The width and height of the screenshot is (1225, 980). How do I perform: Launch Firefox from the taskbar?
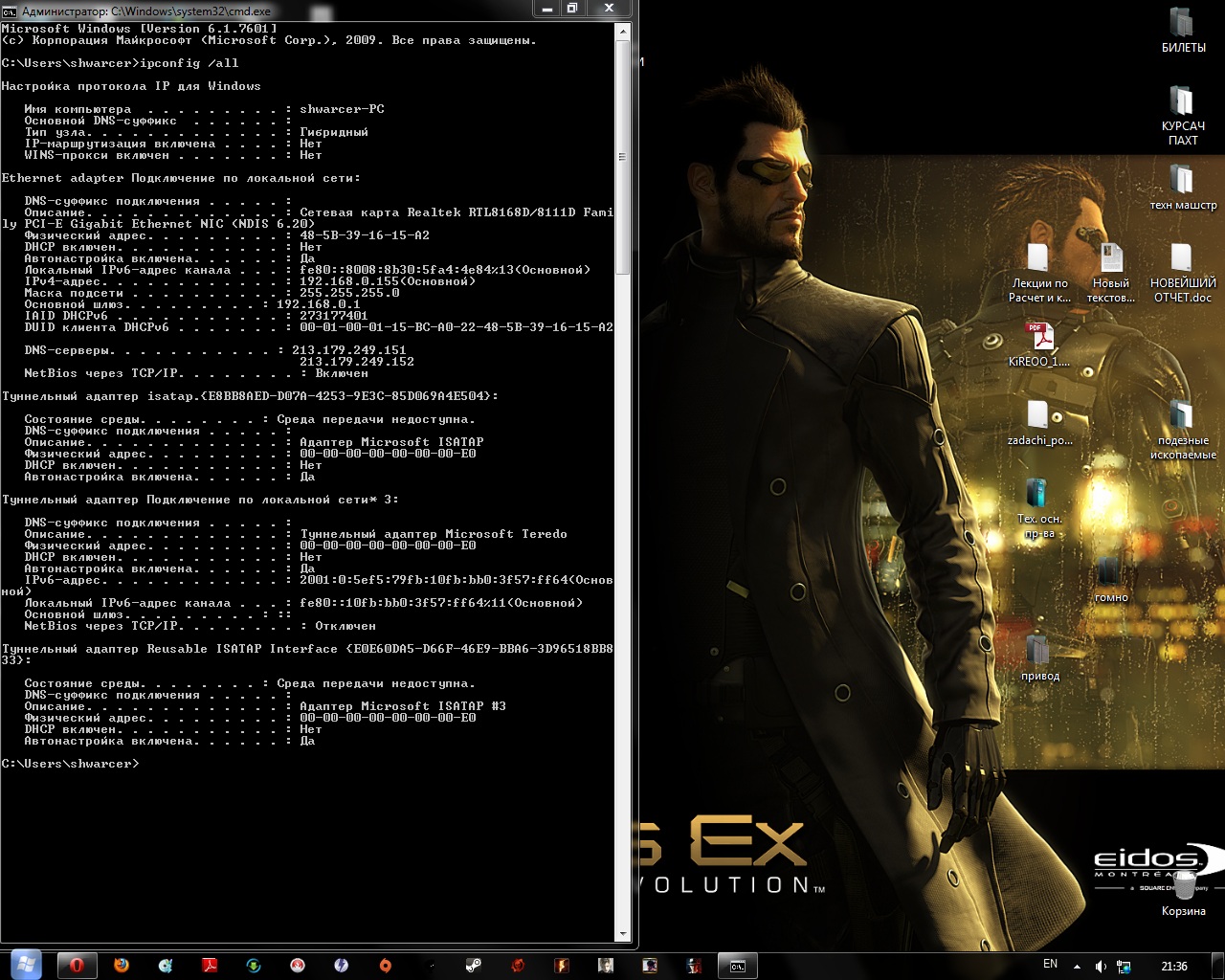point(122,966)
